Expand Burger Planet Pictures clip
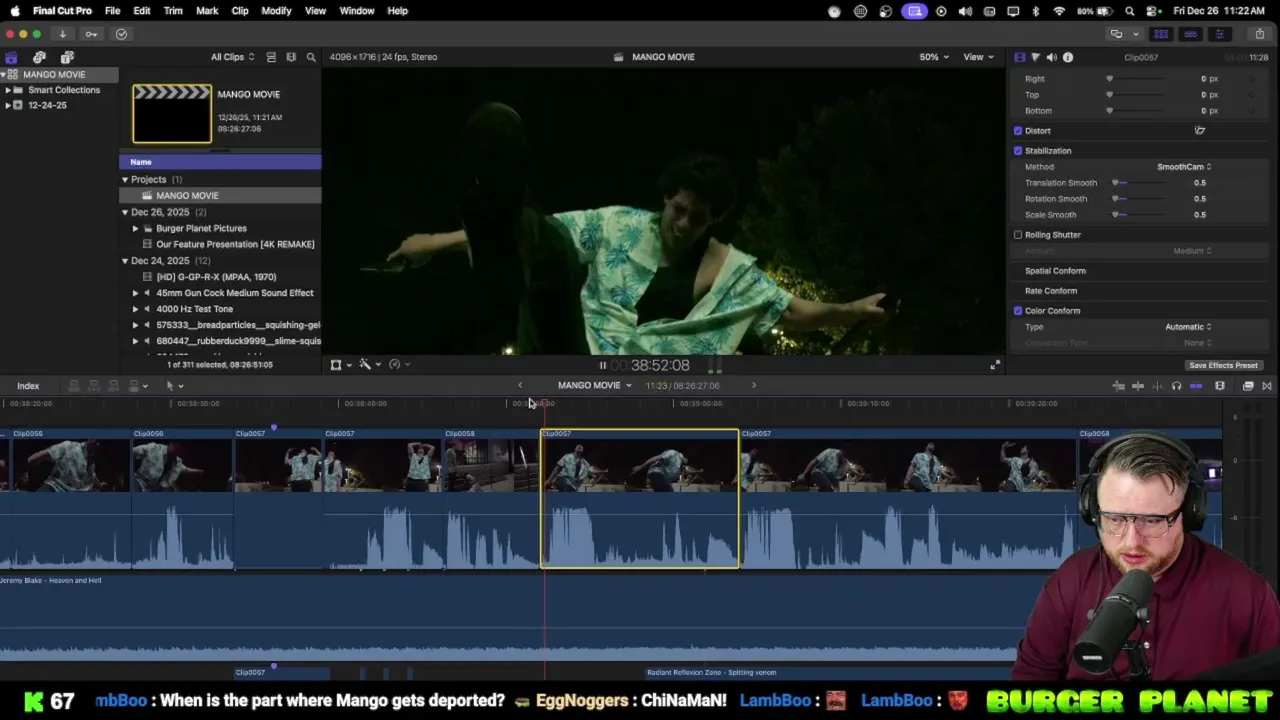Viewport: 1280px width, 720px height. pyautogui.click(x=136, y=228)
